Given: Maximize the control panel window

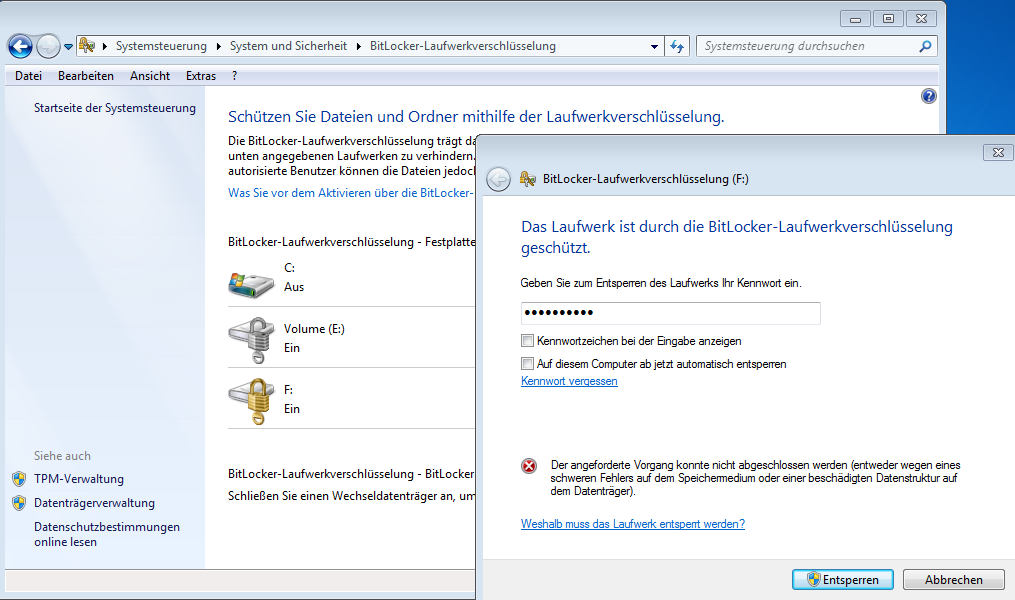Looking at the screenshot, I should point(888,19).
